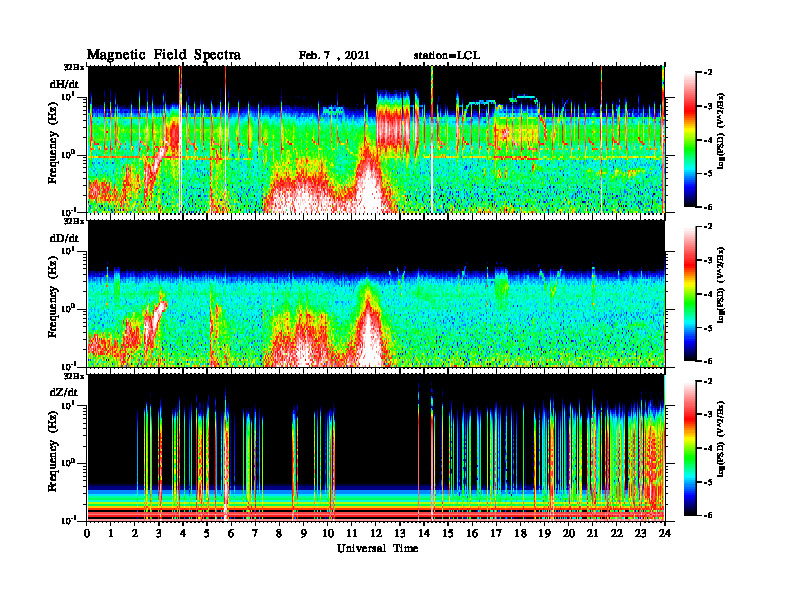Click hour "6" on the Universal Time axis
The image size is (792, 612).
pos(231,534)
